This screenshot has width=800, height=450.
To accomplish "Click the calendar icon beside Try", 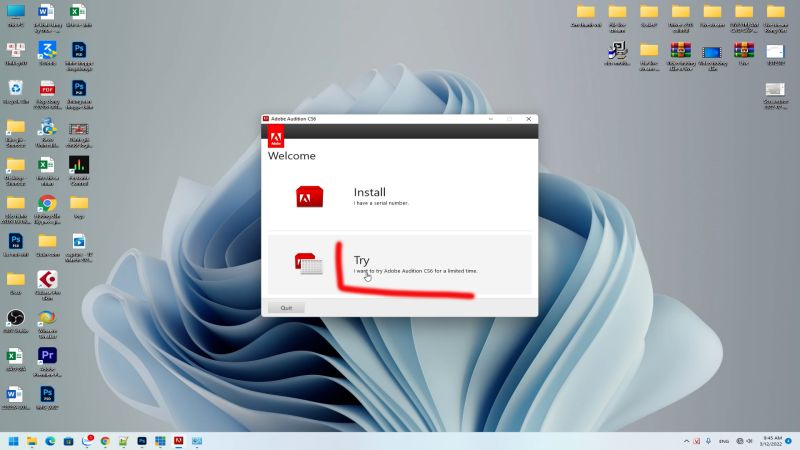I will click(x=309, y=264).
